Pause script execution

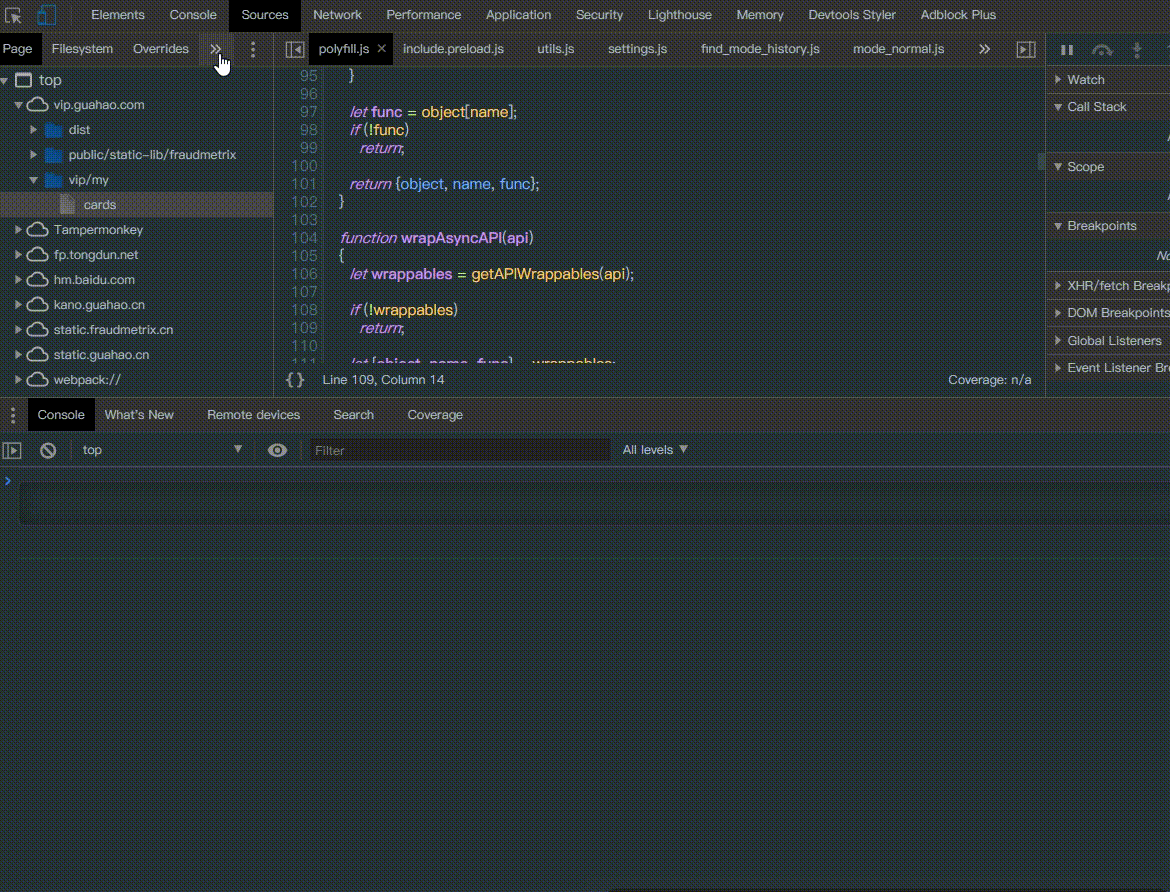(x=1067, y=50)
